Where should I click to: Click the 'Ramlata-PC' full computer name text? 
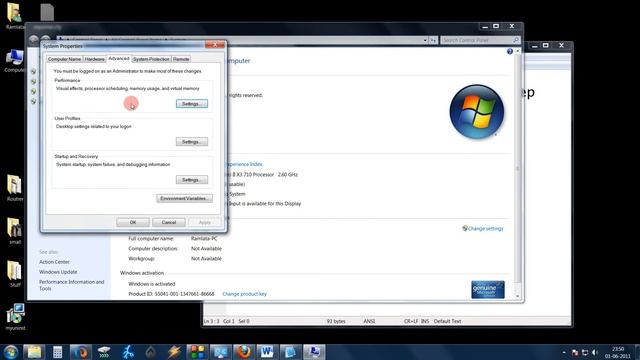tap(204, 238)
